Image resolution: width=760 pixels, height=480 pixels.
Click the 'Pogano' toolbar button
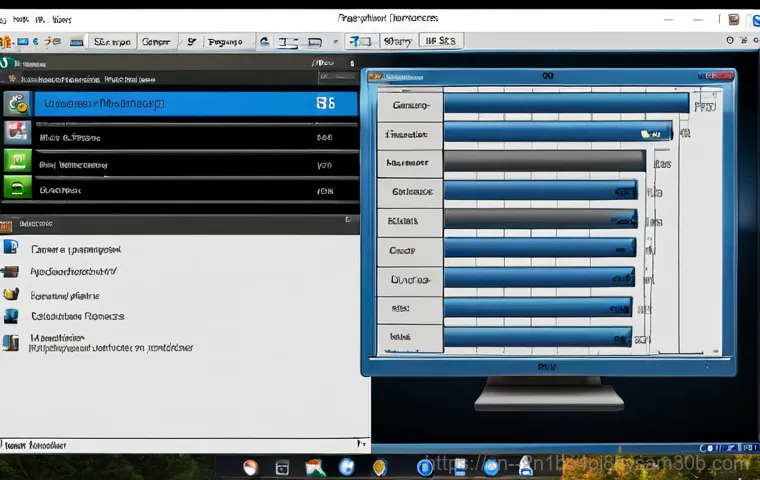click(x=225, y=42)
